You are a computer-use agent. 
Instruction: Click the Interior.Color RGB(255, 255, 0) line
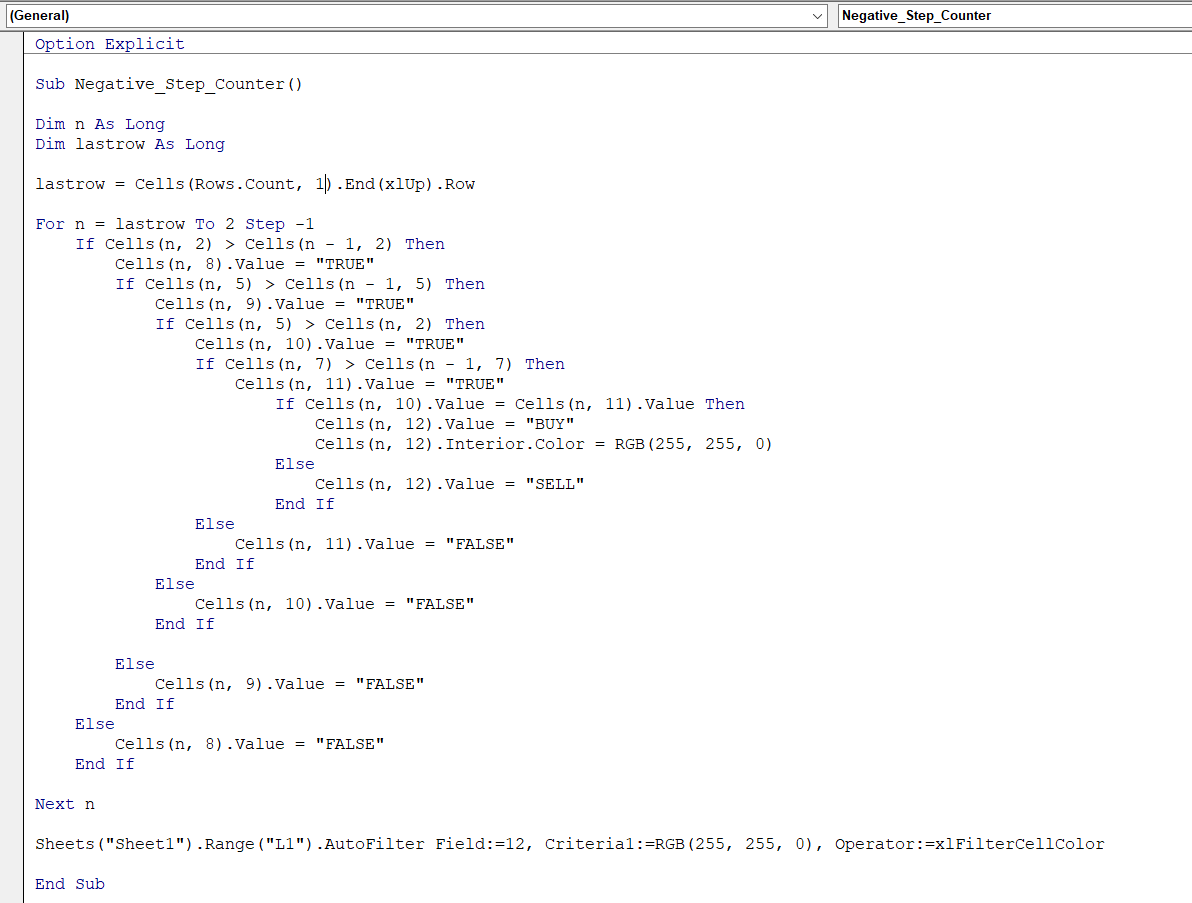coord(543,444)
